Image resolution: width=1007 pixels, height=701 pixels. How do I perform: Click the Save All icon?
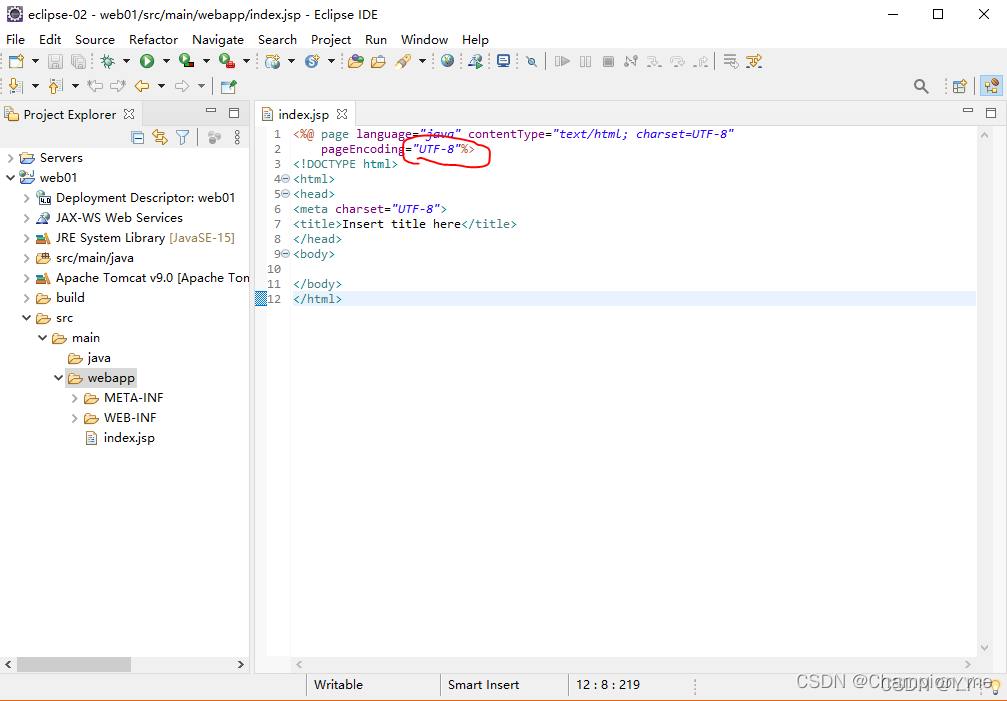pyautogui.click(x=78, y=61)
